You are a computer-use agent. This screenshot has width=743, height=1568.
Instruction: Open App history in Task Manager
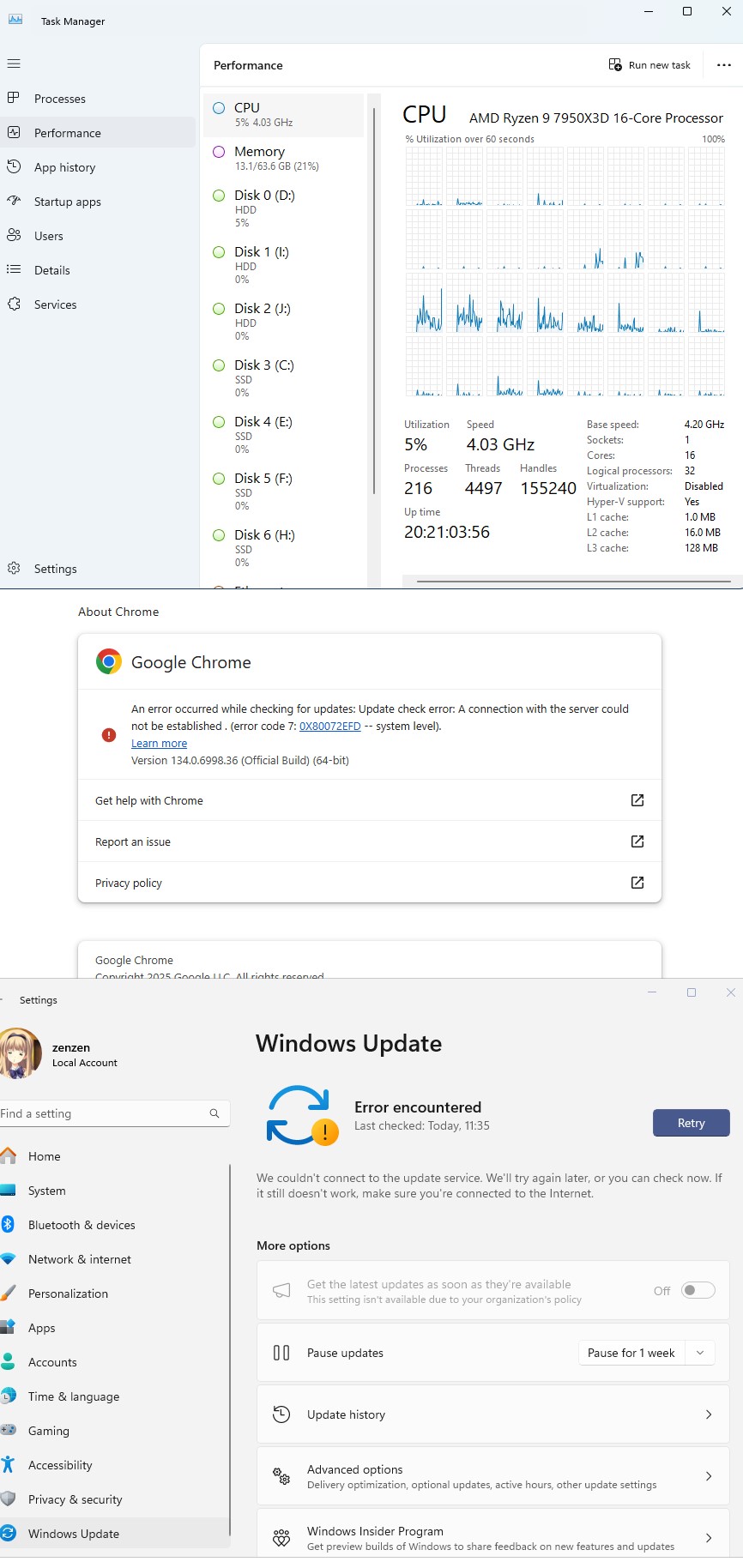pos(98,167)
